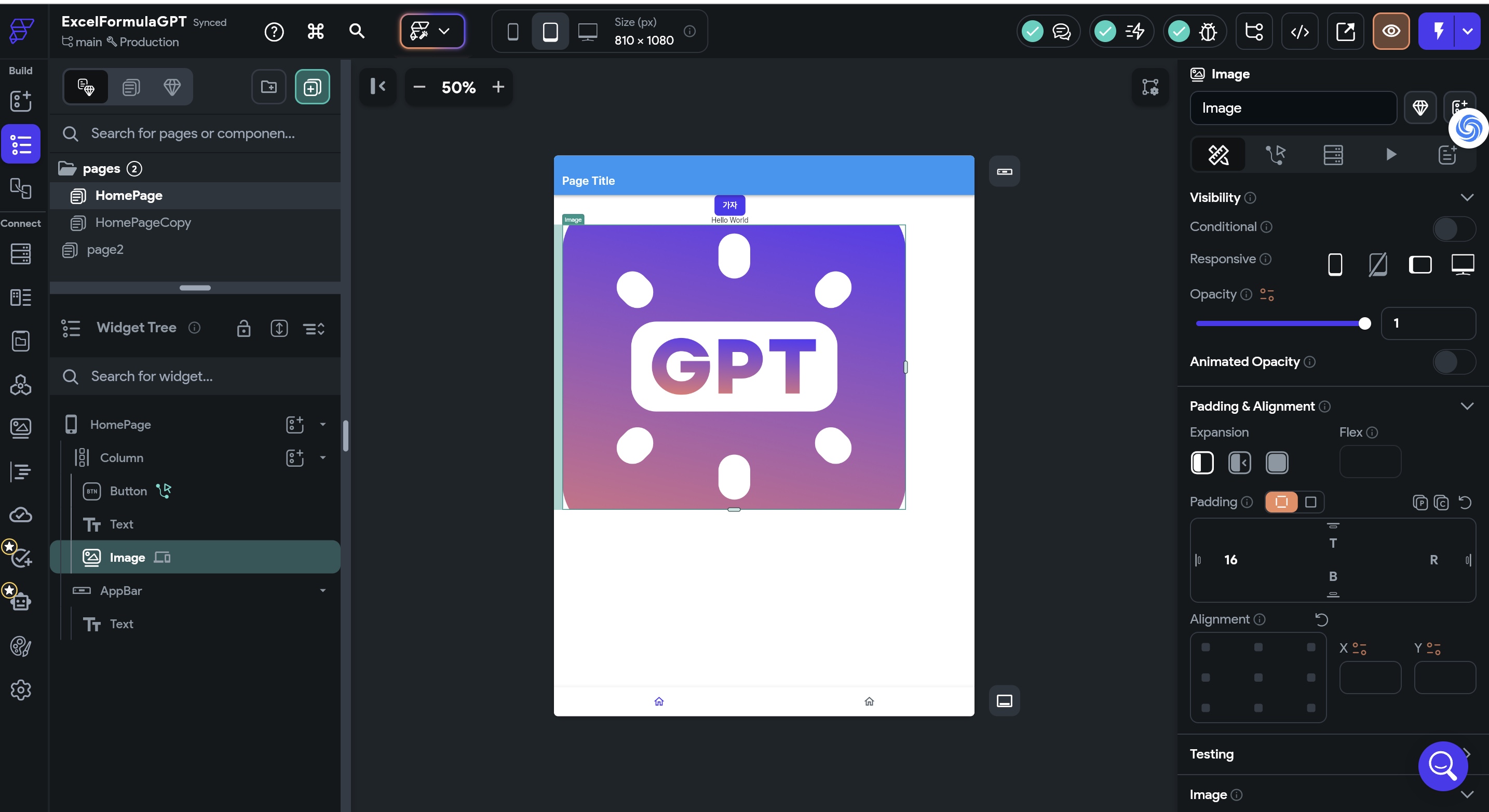Screen dimensions: 1489x812
Task: Select the desktop device preview
Action: point(588,31)
